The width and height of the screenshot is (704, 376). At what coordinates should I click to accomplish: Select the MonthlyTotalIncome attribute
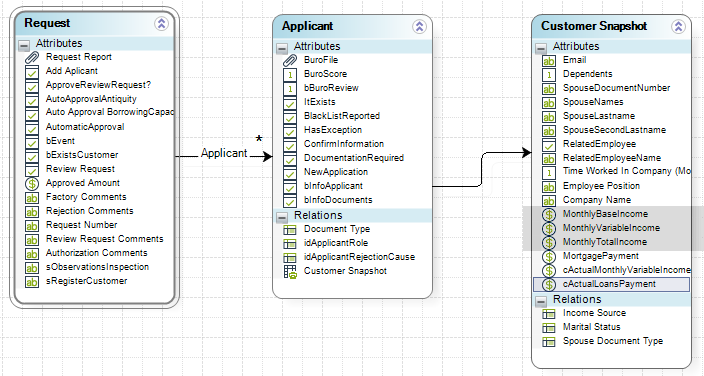pos(605,242)
